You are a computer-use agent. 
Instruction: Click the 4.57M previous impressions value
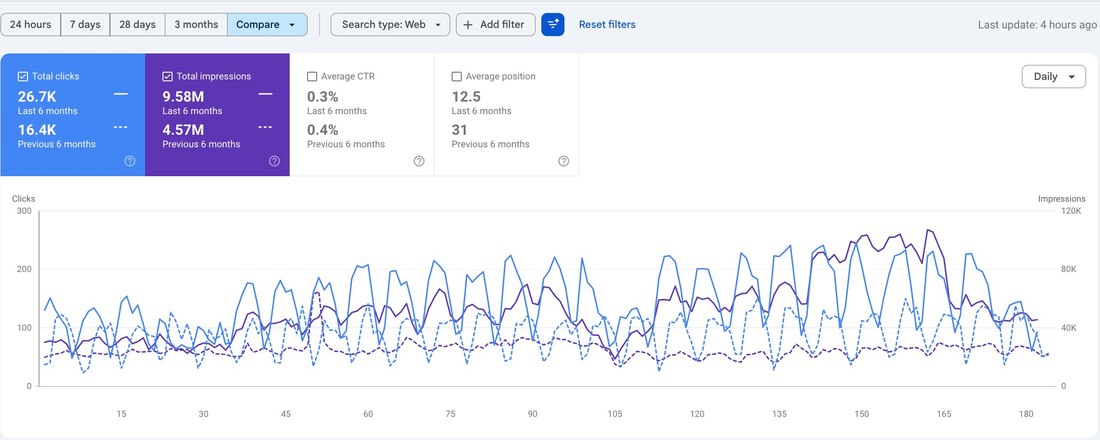(183, 130)
